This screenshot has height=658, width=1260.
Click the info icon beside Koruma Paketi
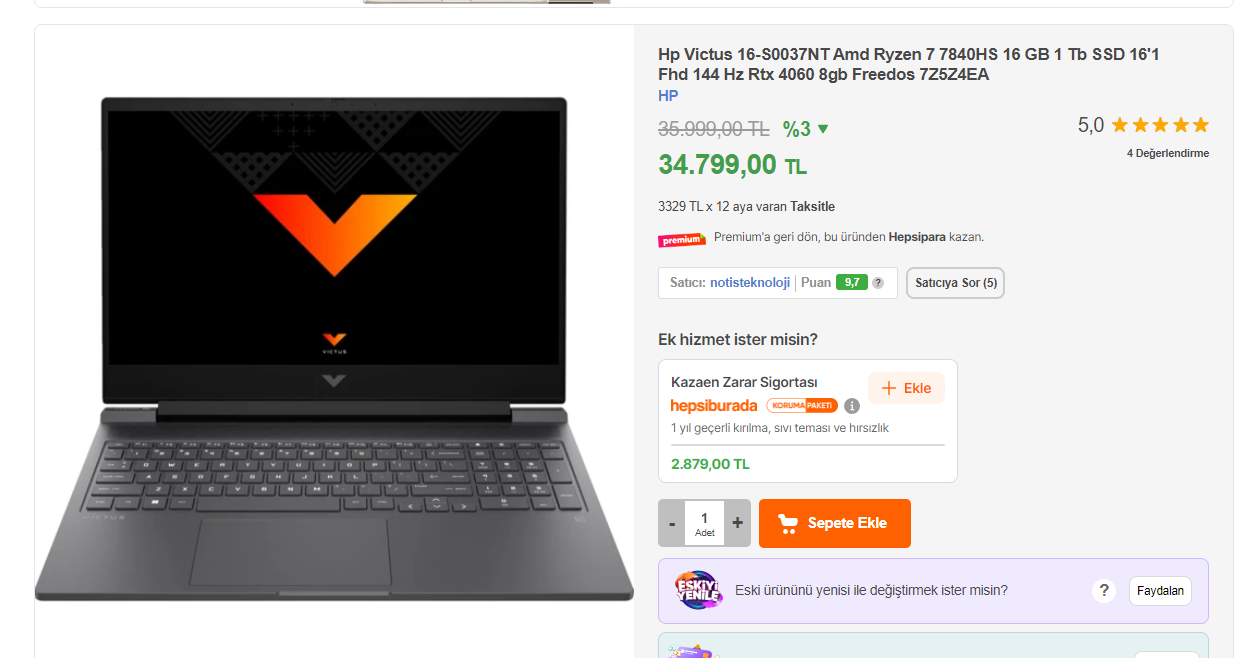[852, 406]
